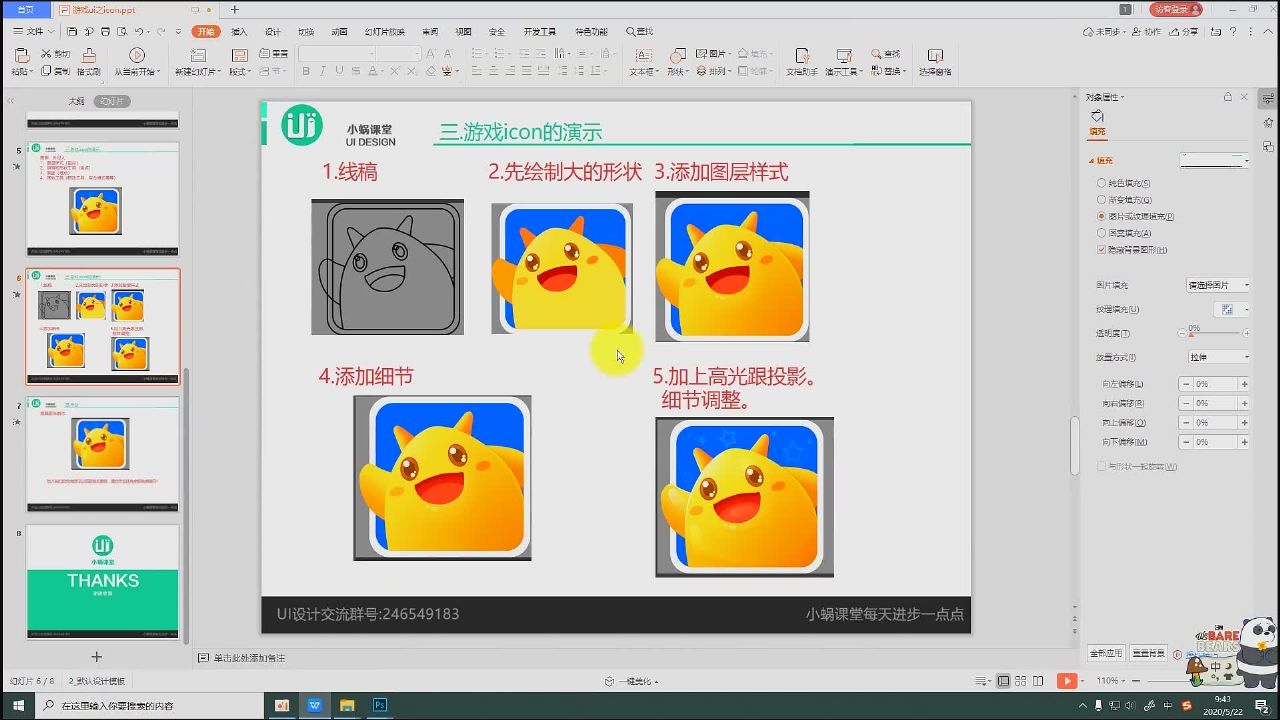Image resolution: width=1280 pixels, height=720 pixels.
Task: Open the Animation (动画) ribbon tab
Action: 339,32
